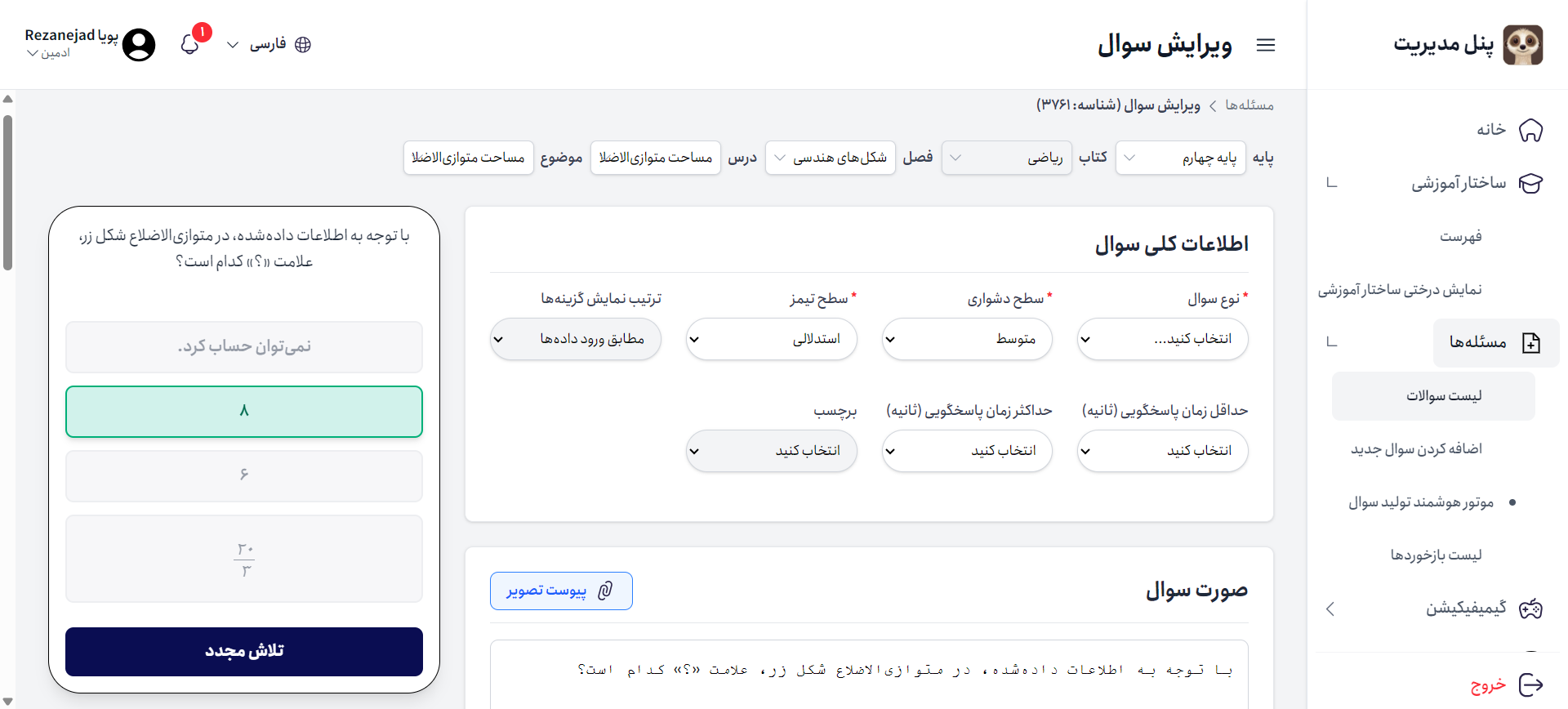The width and height of the screenshot is (1568, 709).
Task: Open برچسب tag dropdown
Action: point(772,451)
